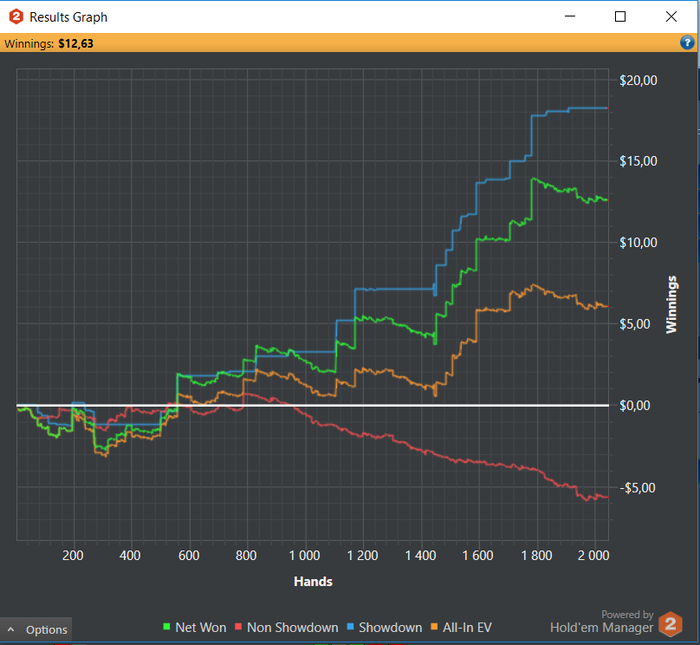Click the Hands x-axis title
This screenshot has height=645, width=700.
pos(313,581)
